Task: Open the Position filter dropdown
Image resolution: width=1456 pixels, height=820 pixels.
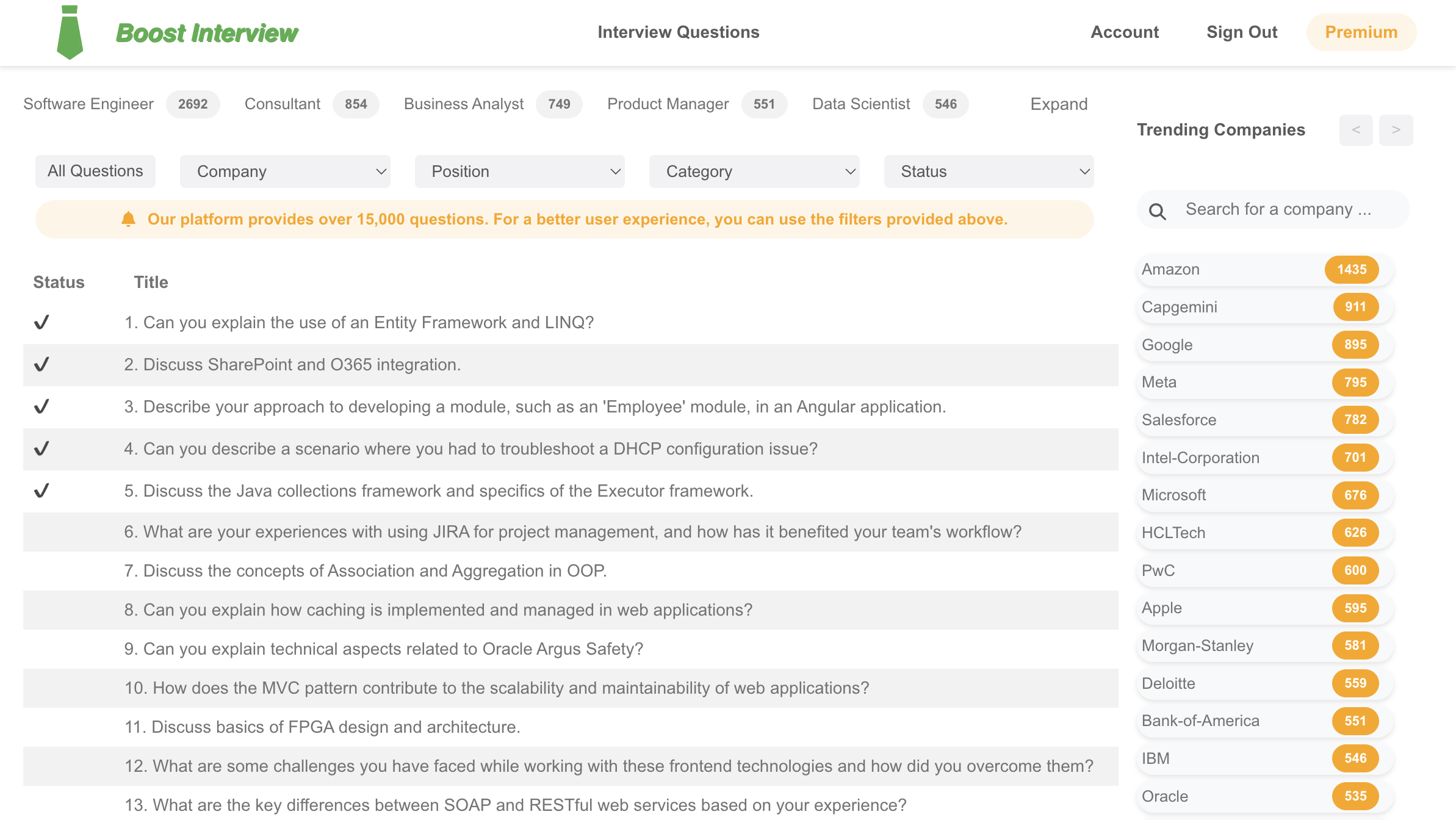Action: (519, 171)
